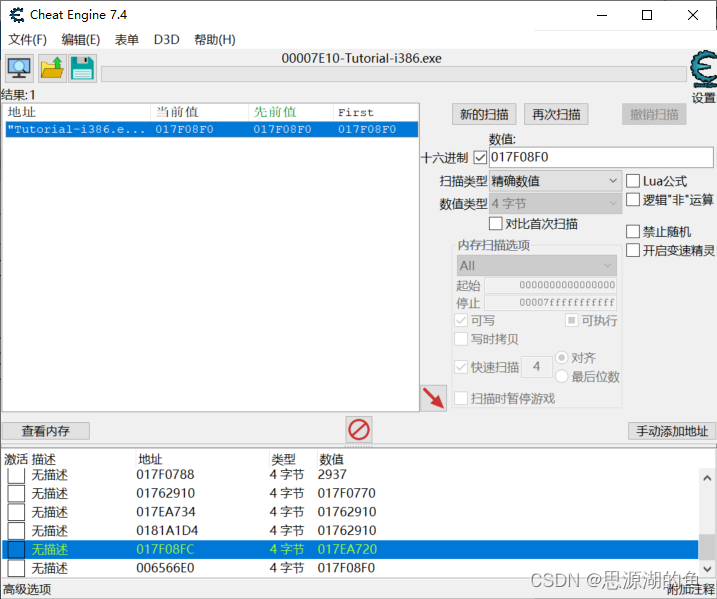This screenshot has height=599, width=717.
Task: Click the fast scan alignment field showing 4
Action: point(537,367)
